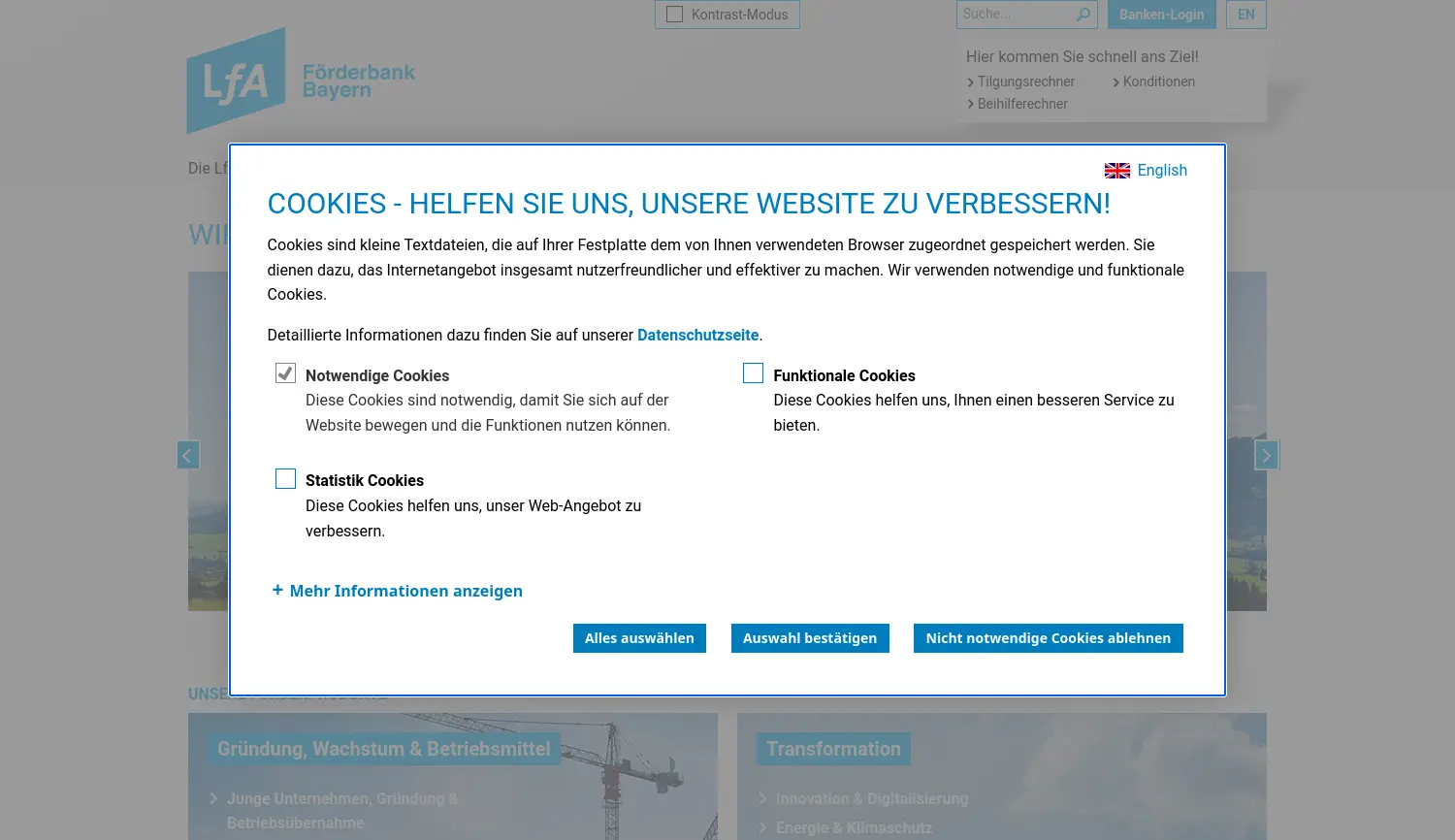
Task: Click into the Suche search field
Action: click(1014, 15)
